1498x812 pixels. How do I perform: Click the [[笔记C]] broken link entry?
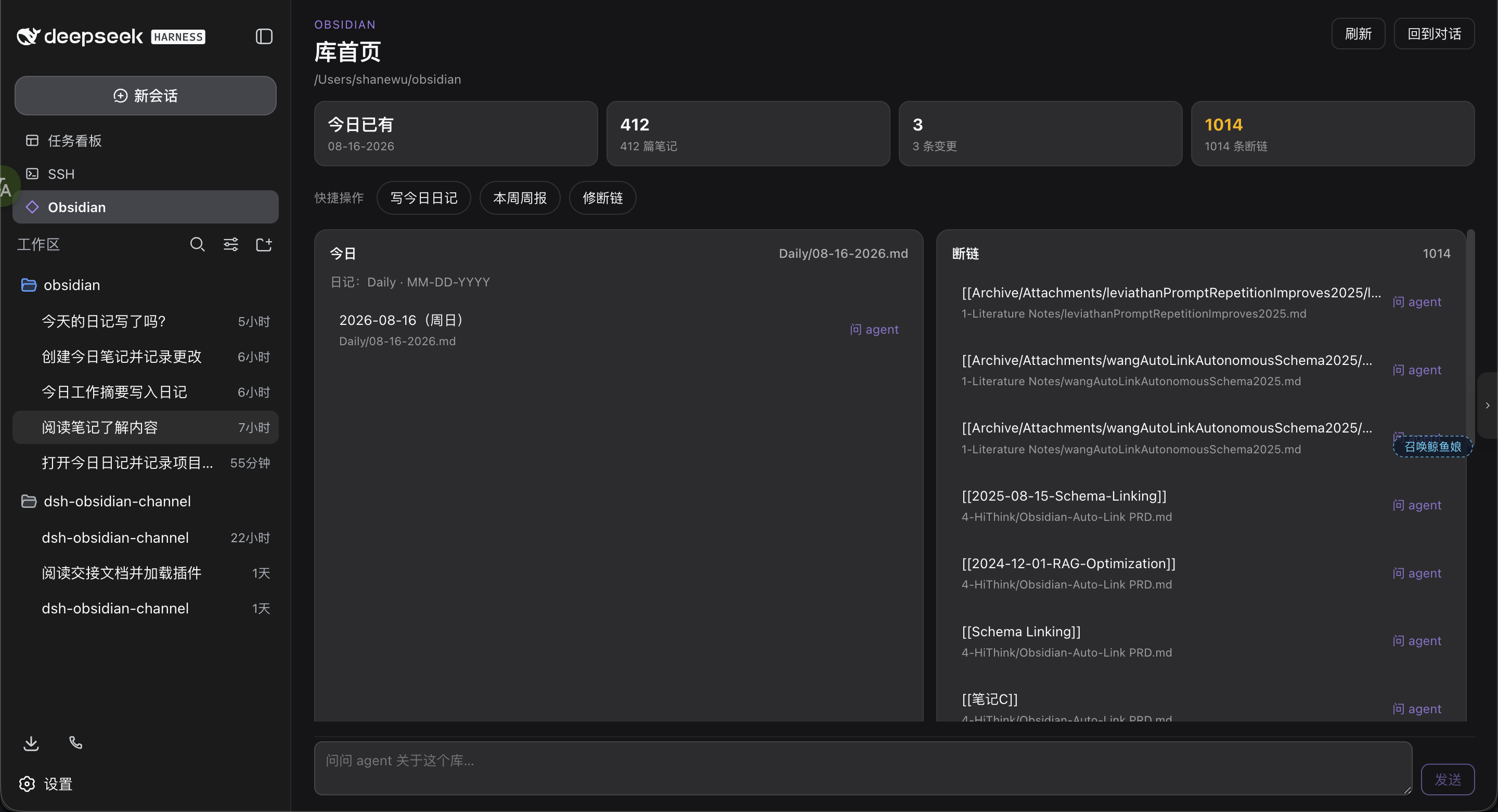(989, 699)
